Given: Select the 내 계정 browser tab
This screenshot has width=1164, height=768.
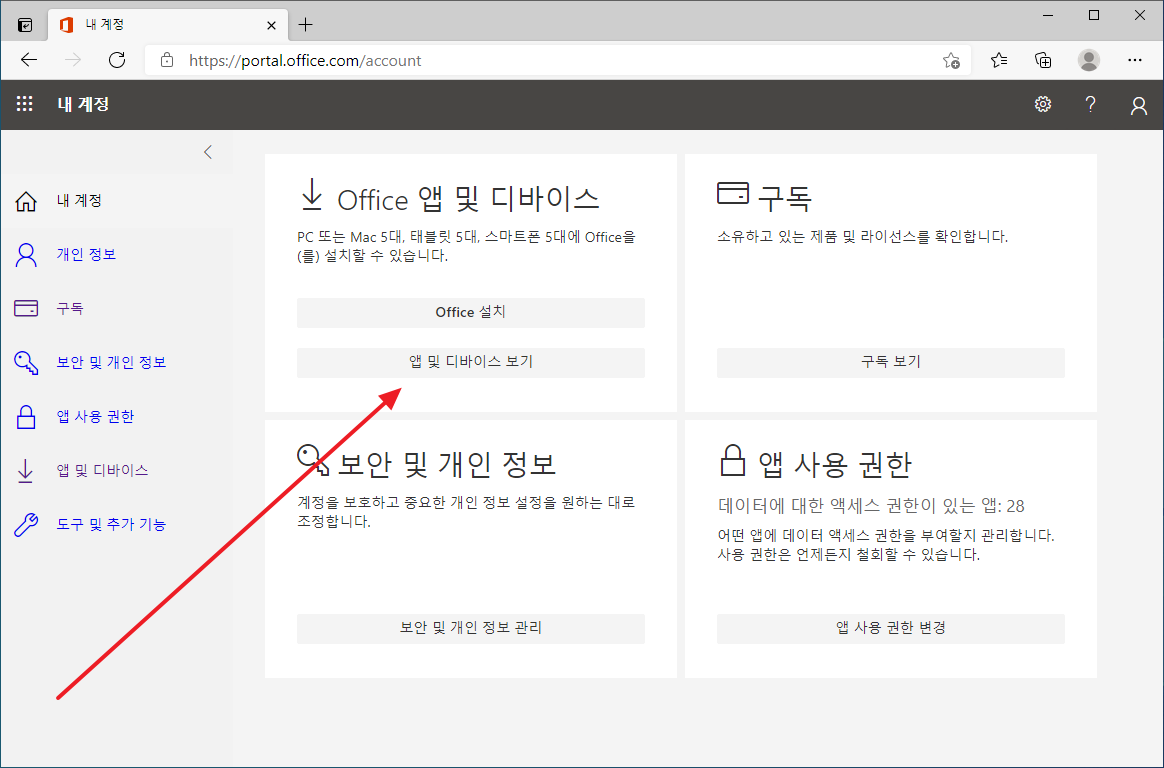Looking at the screenshot, I should [169, 25].
